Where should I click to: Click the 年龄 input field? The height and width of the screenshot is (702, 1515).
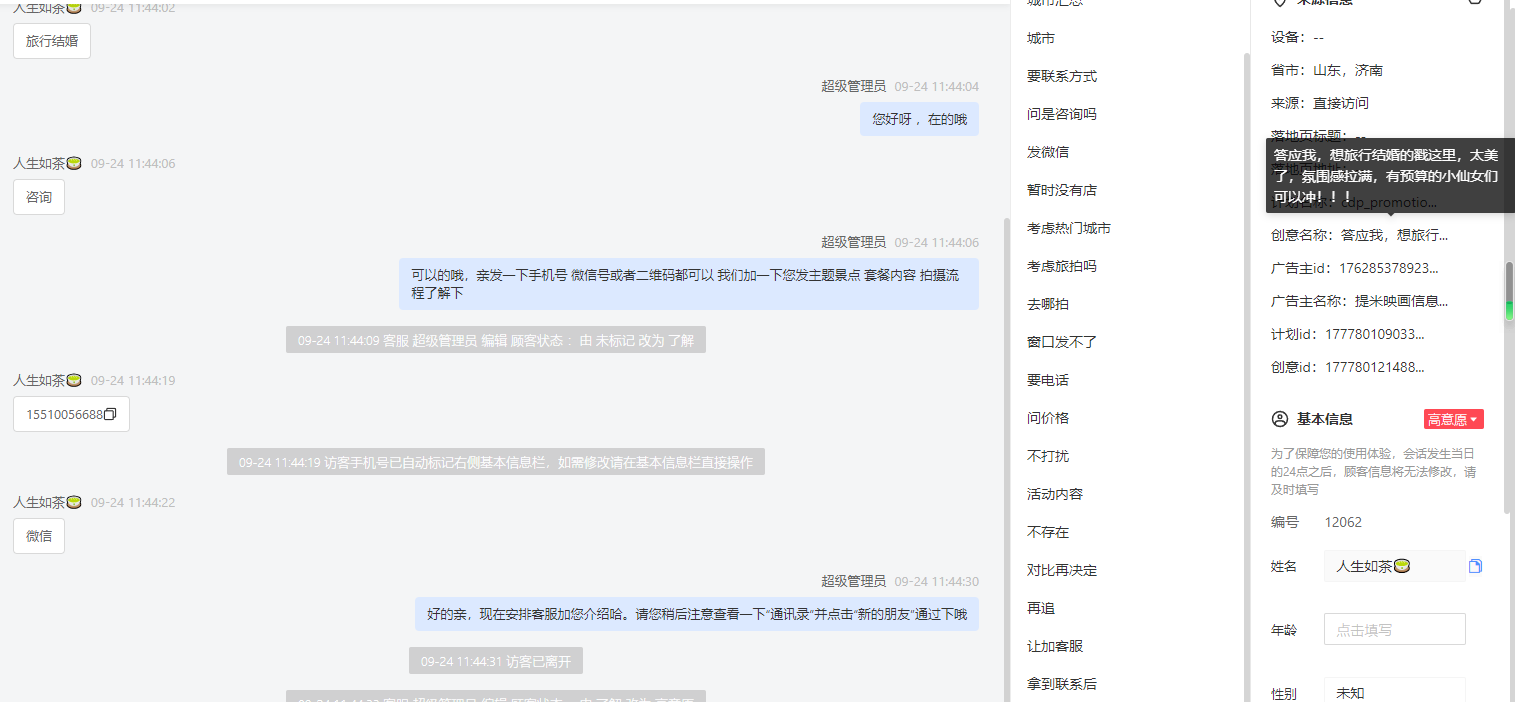point(1394,629)
